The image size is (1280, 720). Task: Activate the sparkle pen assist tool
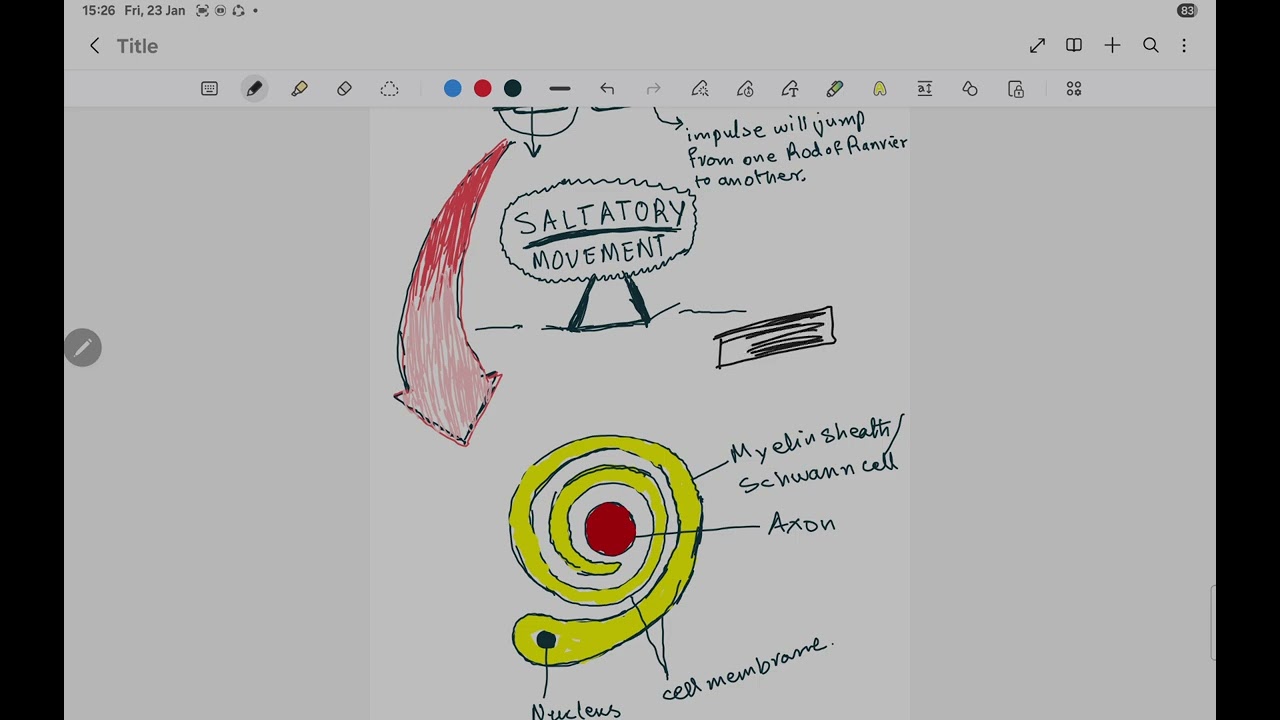click(700, 89)
